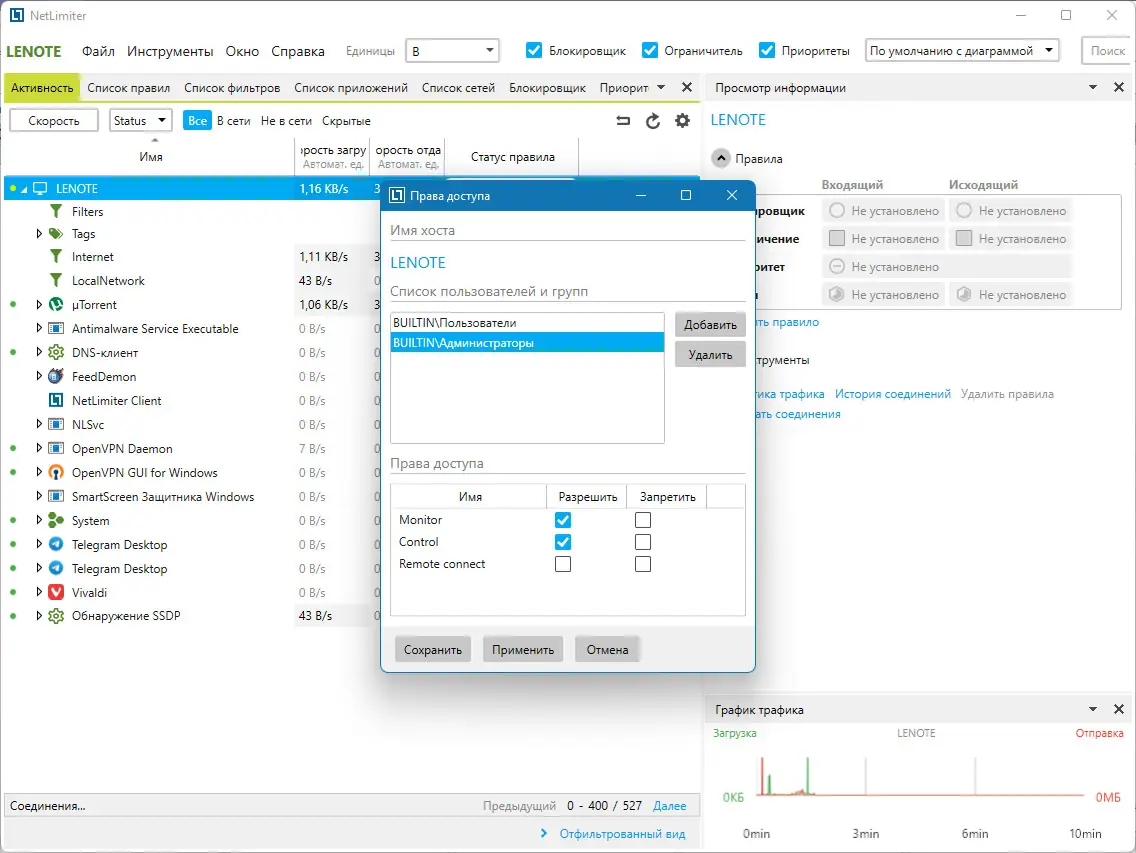Close the activity tab strip with X
Screen dimensions: 1136x853
pos(687,87)
